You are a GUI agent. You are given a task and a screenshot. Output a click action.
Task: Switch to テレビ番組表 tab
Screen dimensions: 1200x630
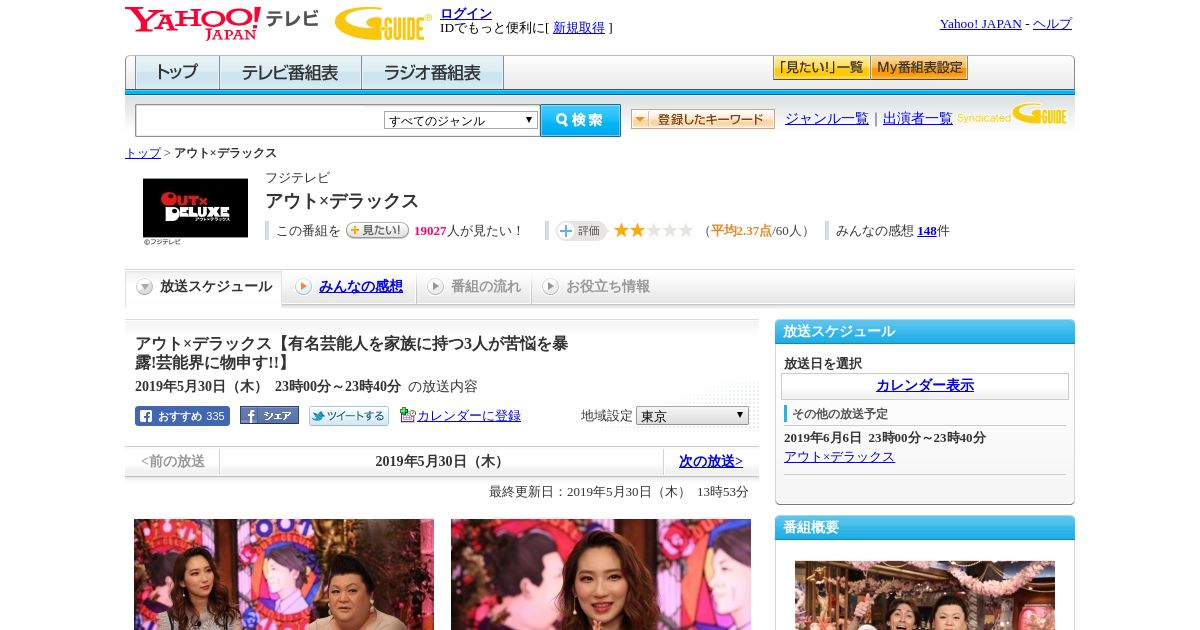290,73
